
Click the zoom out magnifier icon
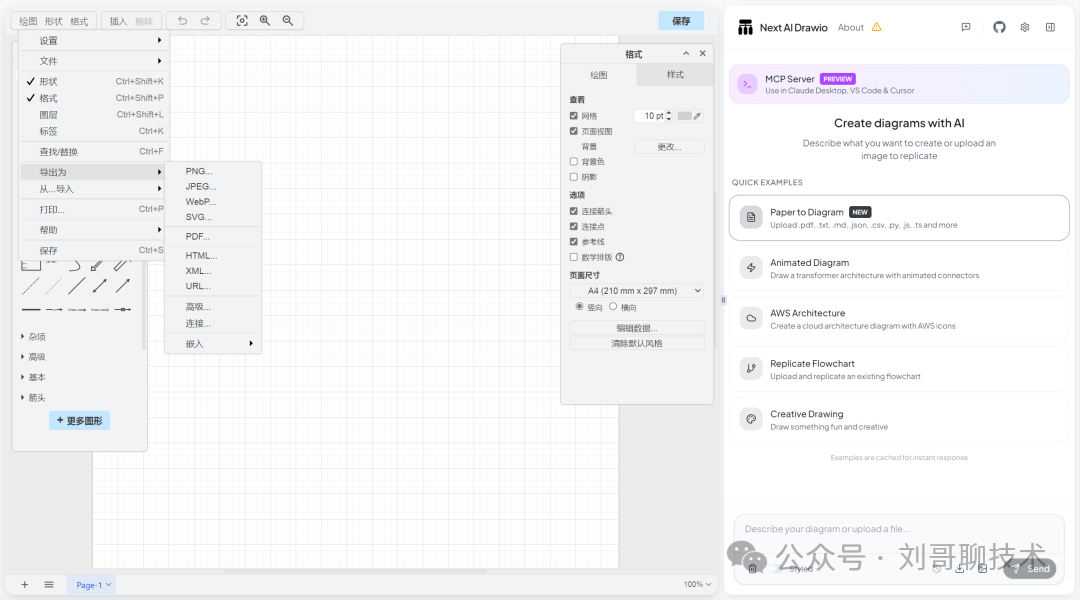pyautogui.click(x=288, y=20)
